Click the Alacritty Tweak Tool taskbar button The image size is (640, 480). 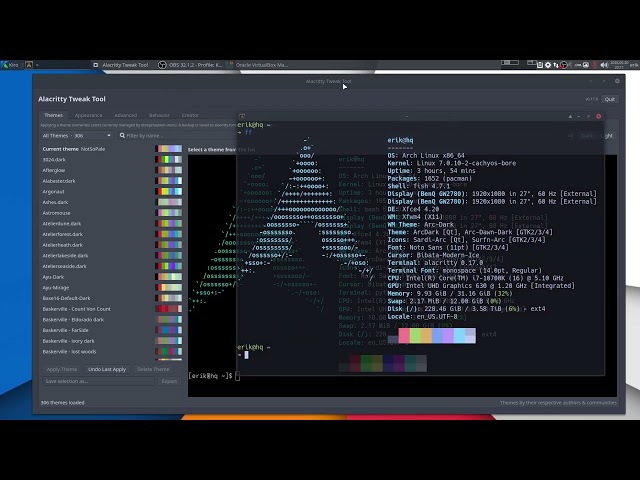(121, 65)
